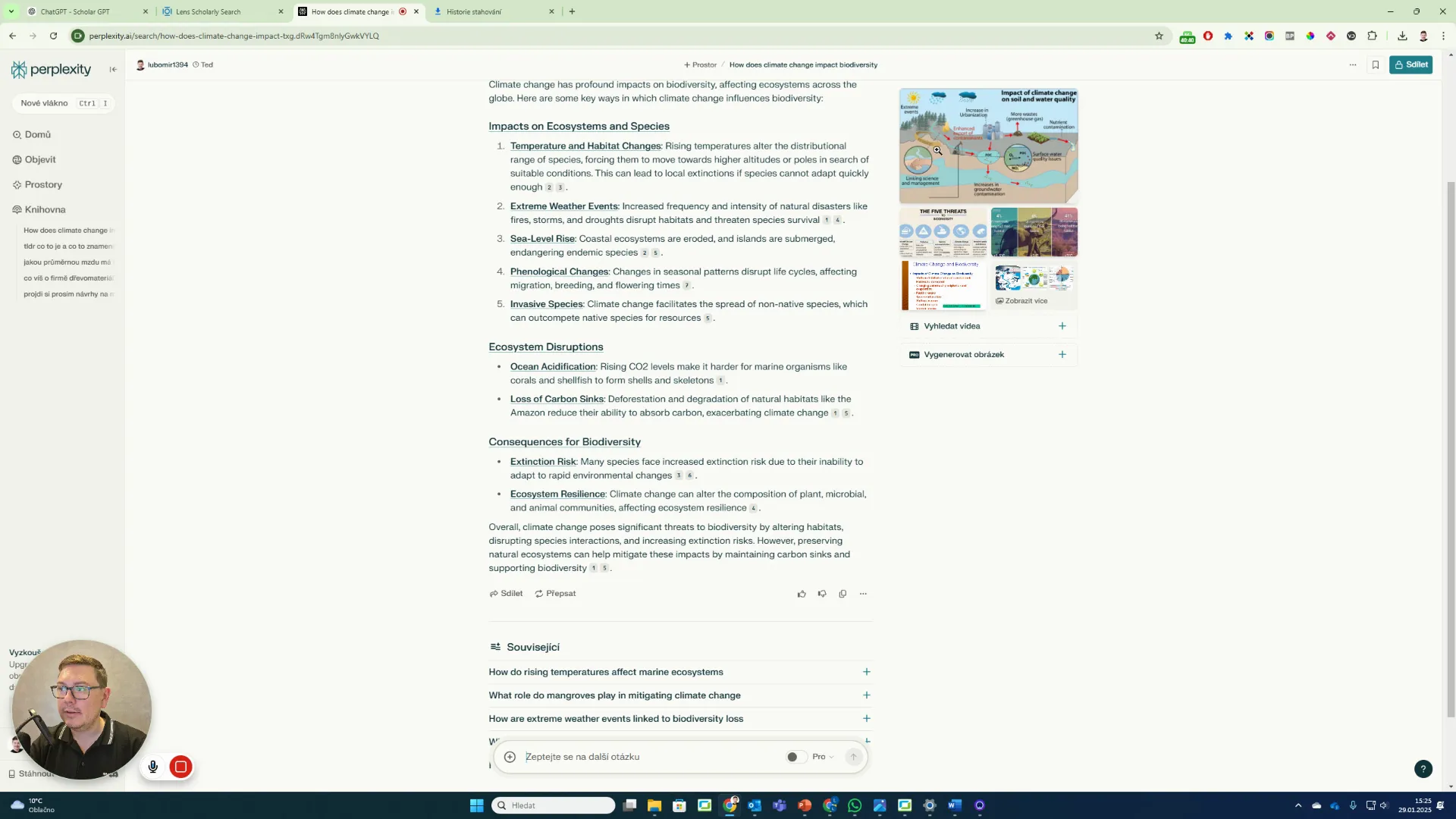Toggle the Pro search switch
The image size is (1456, 819).
[x=795, y=757]
